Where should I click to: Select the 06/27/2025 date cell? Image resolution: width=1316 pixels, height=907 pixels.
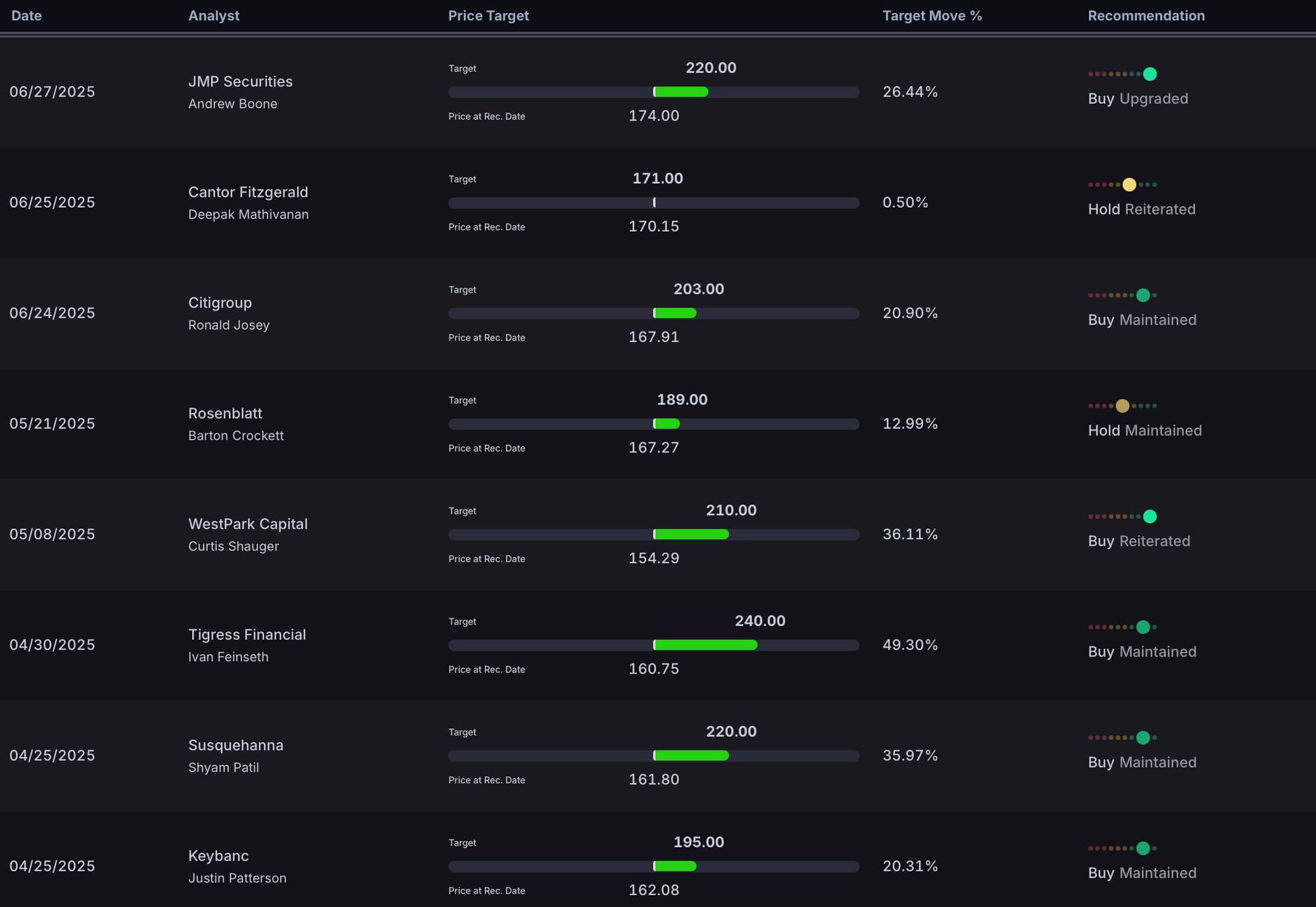(x=52, y=92)
